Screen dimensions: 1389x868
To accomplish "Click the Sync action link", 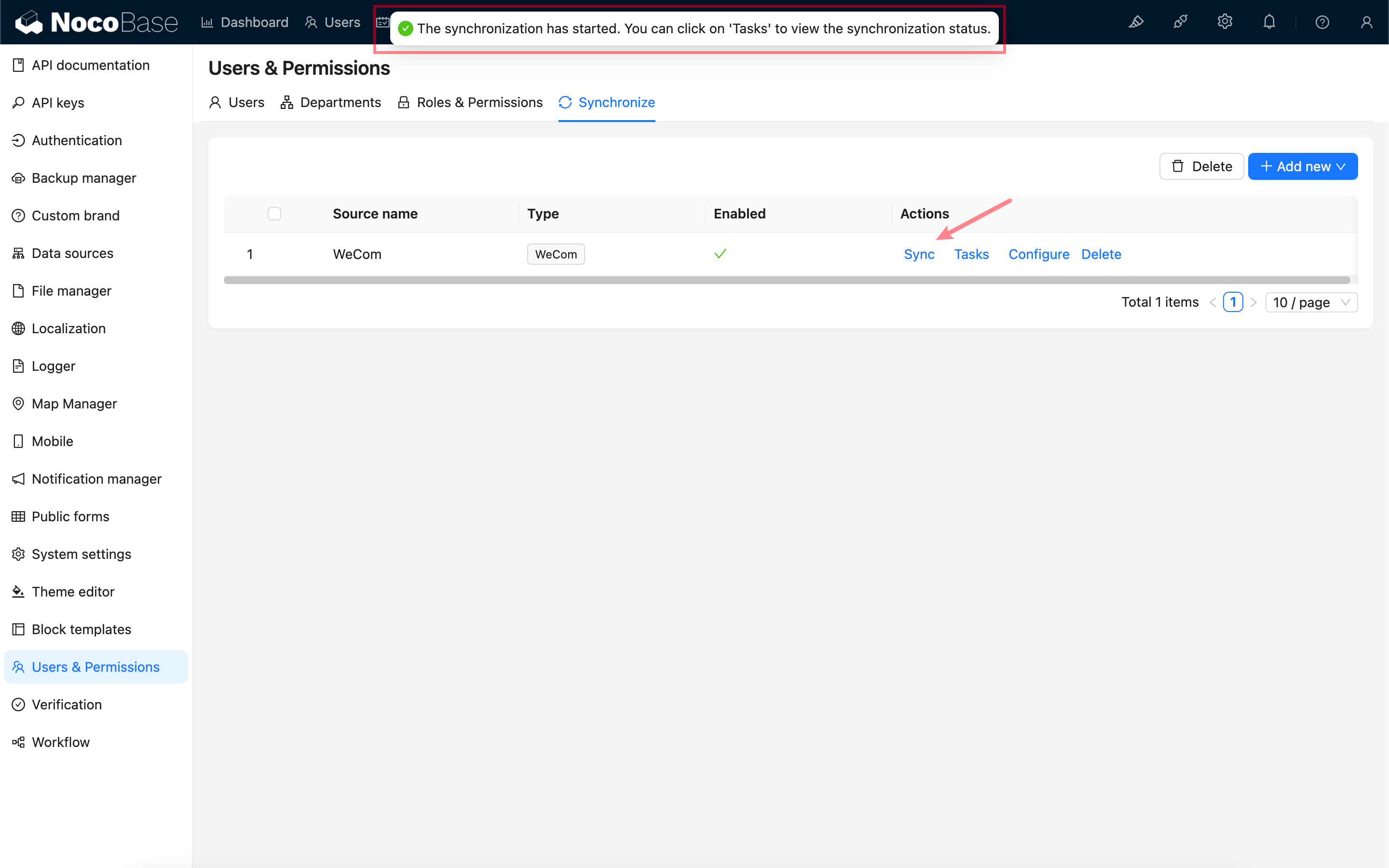I will [919, 254].
